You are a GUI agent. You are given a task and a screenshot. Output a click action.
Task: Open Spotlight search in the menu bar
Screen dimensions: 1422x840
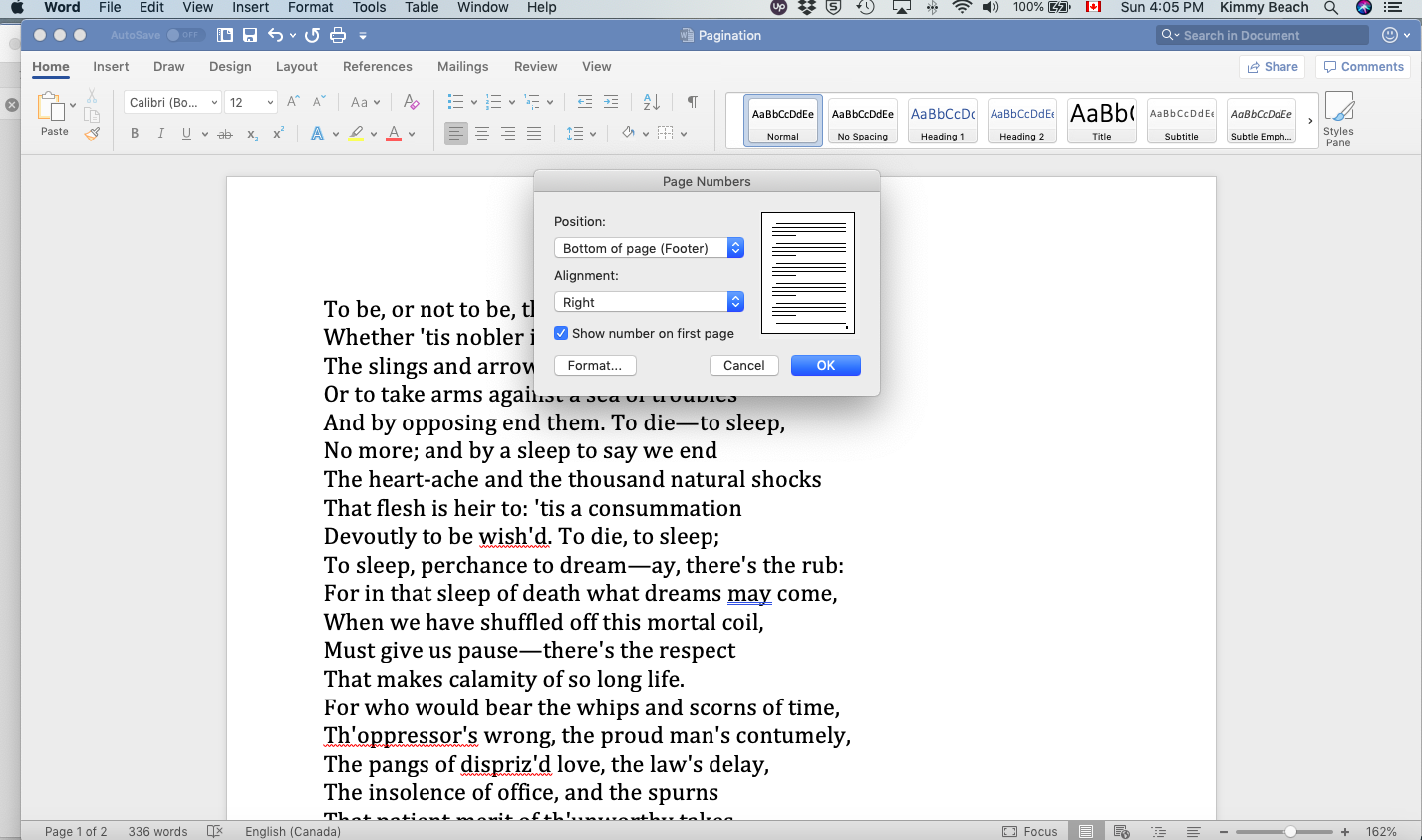(1331, 7)
